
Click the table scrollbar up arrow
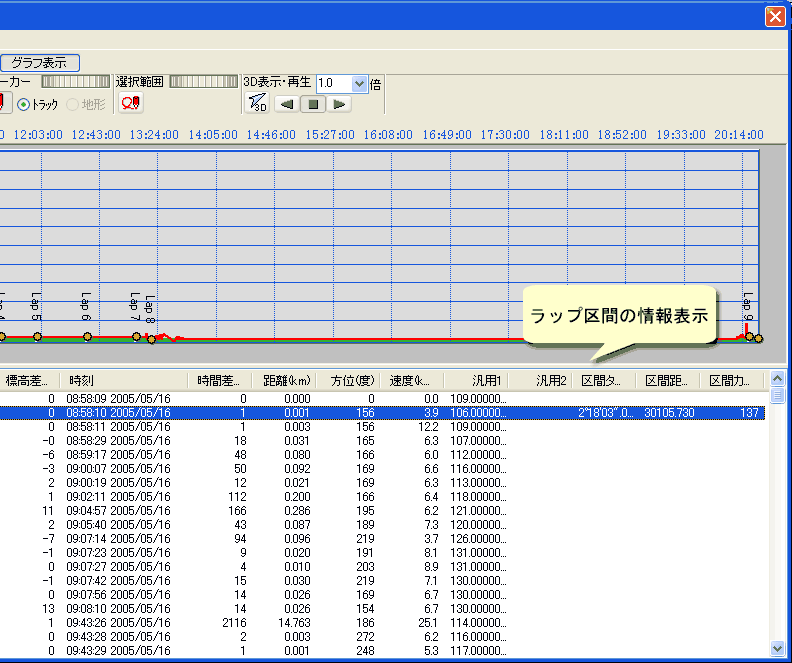click(x=778, y=379)
